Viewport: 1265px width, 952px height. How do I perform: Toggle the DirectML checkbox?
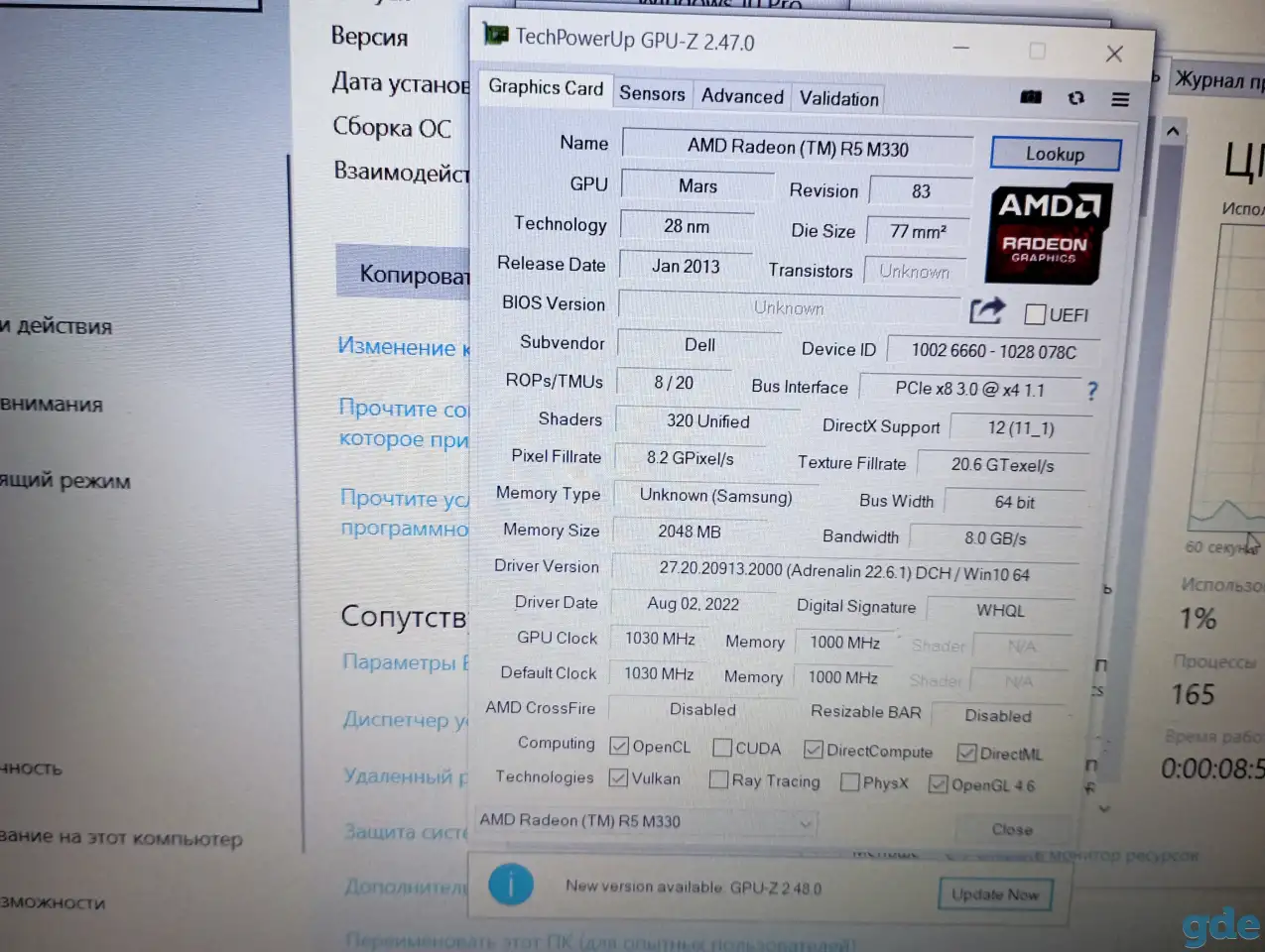click(966, 753)
